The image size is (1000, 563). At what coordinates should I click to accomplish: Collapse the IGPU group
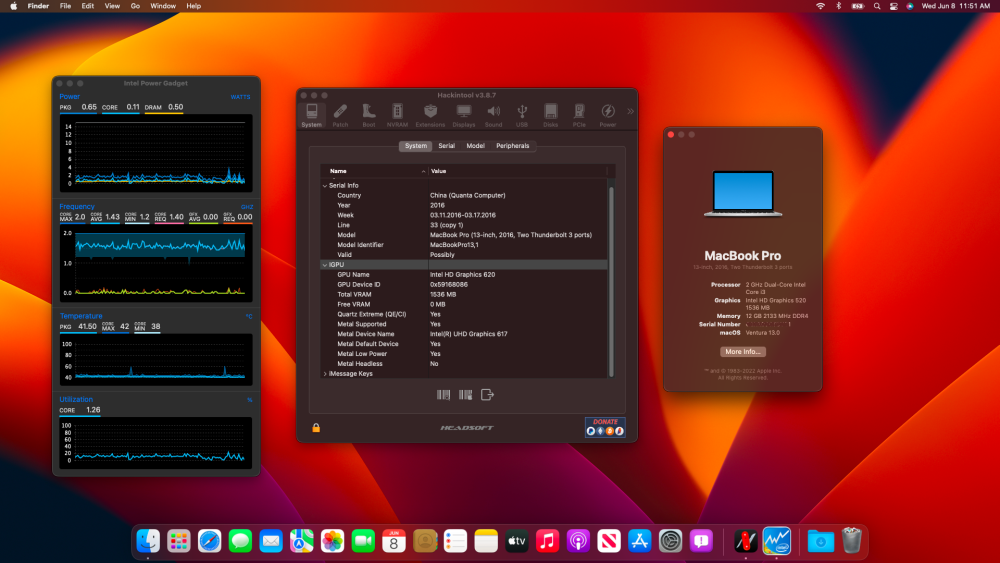coord(325,265)
